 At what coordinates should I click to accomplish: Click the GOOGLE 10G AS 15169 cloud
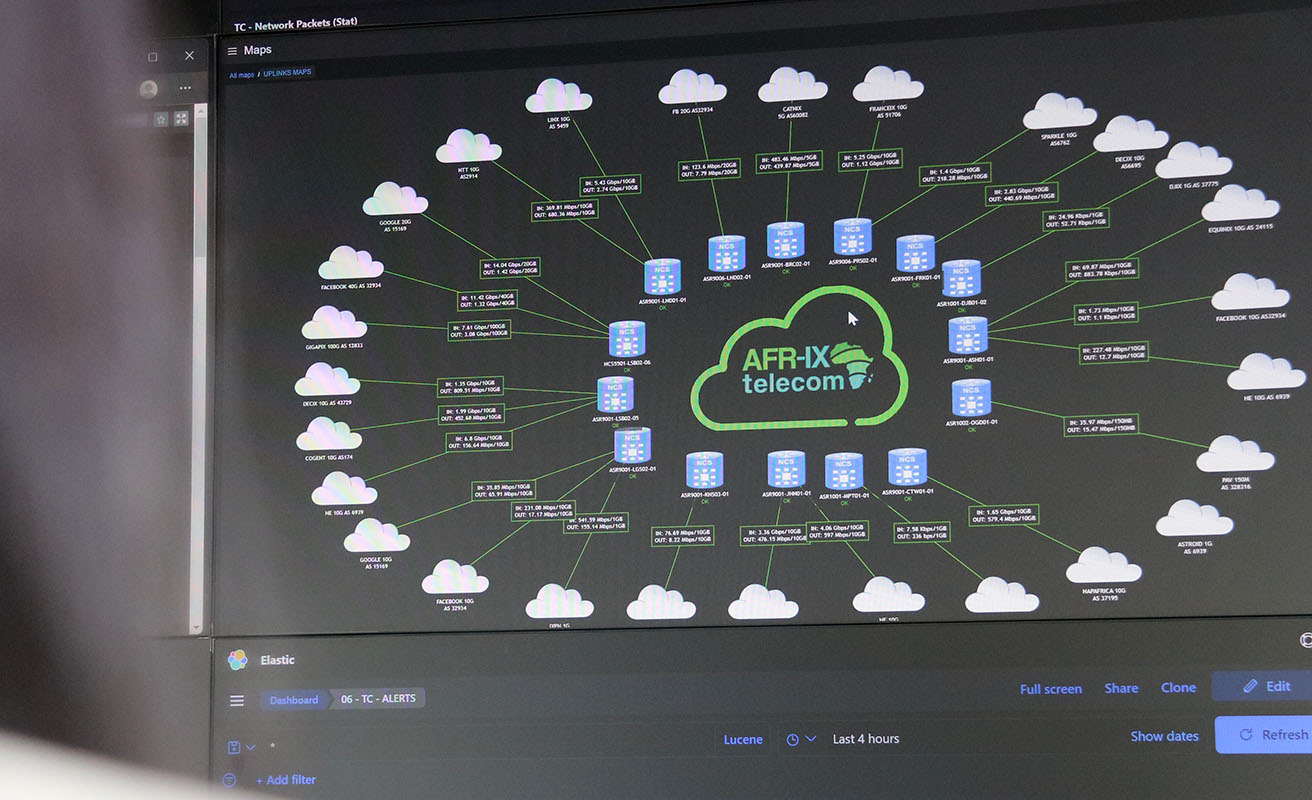pyautogui.click(x=377, y=536)
